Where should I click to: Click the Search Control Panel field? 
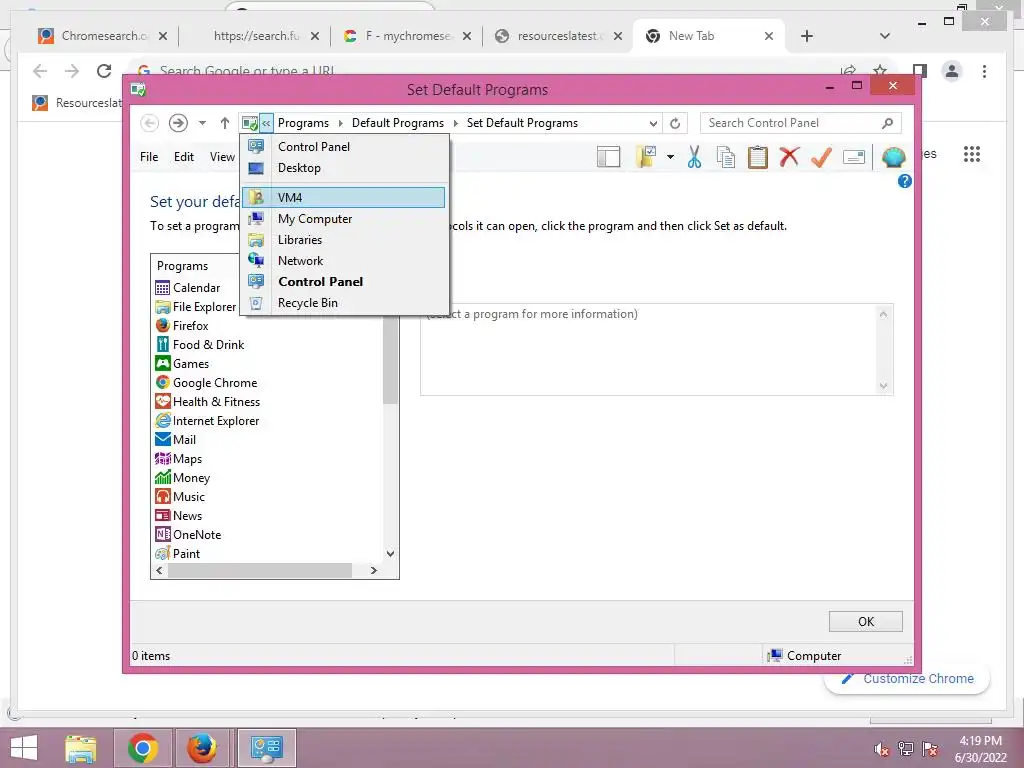click(801, 123)
